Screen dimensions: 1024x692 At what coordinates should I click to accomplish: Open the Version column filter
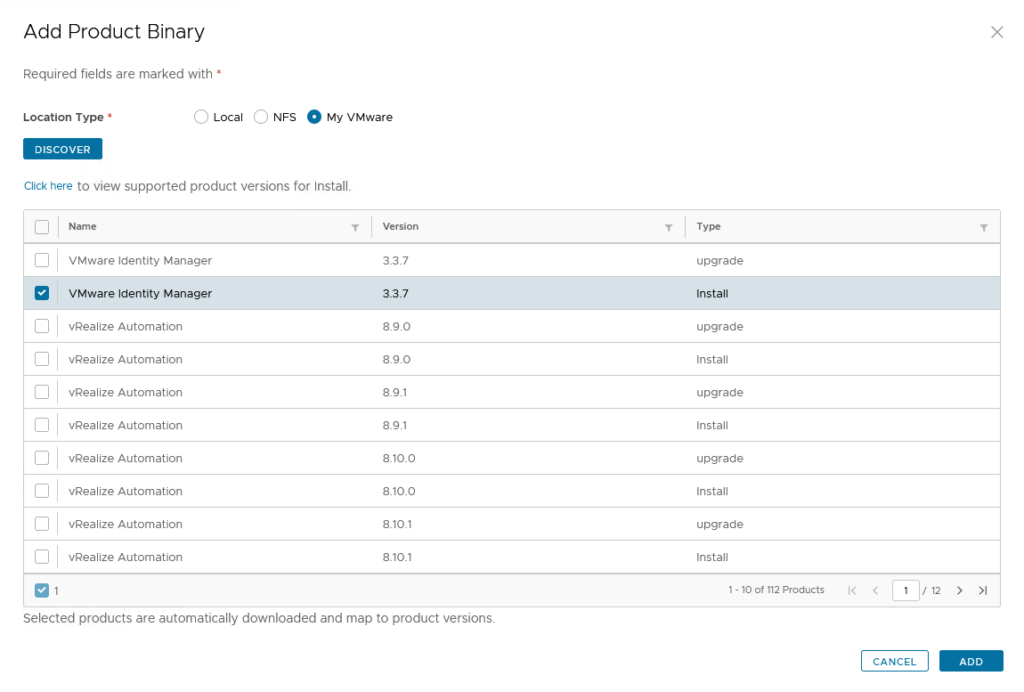click(668, 228)
